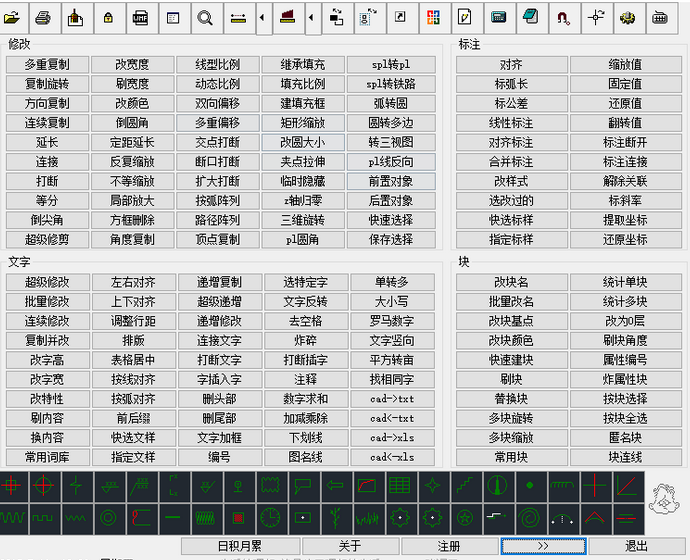
Task: Click the 对齐标注 button
Action: click(511, 143)
